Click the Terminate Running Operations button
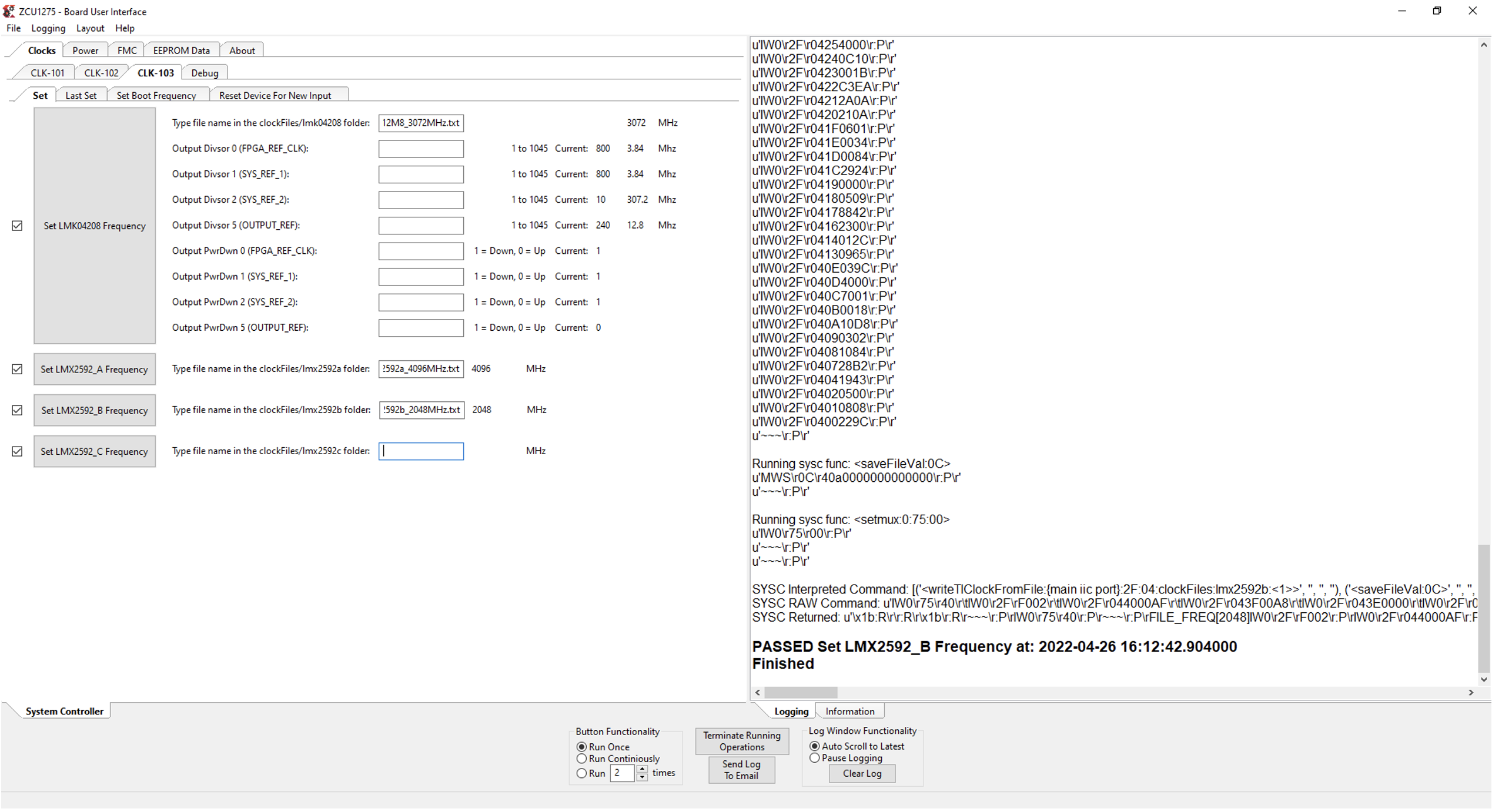This screenshot has height=812, width=1492. click(x=741, y=741)
